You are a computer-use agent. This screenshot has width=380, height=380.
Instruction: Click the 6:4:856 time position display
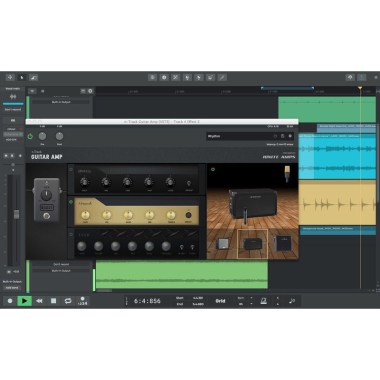click(x=147, y=301)
